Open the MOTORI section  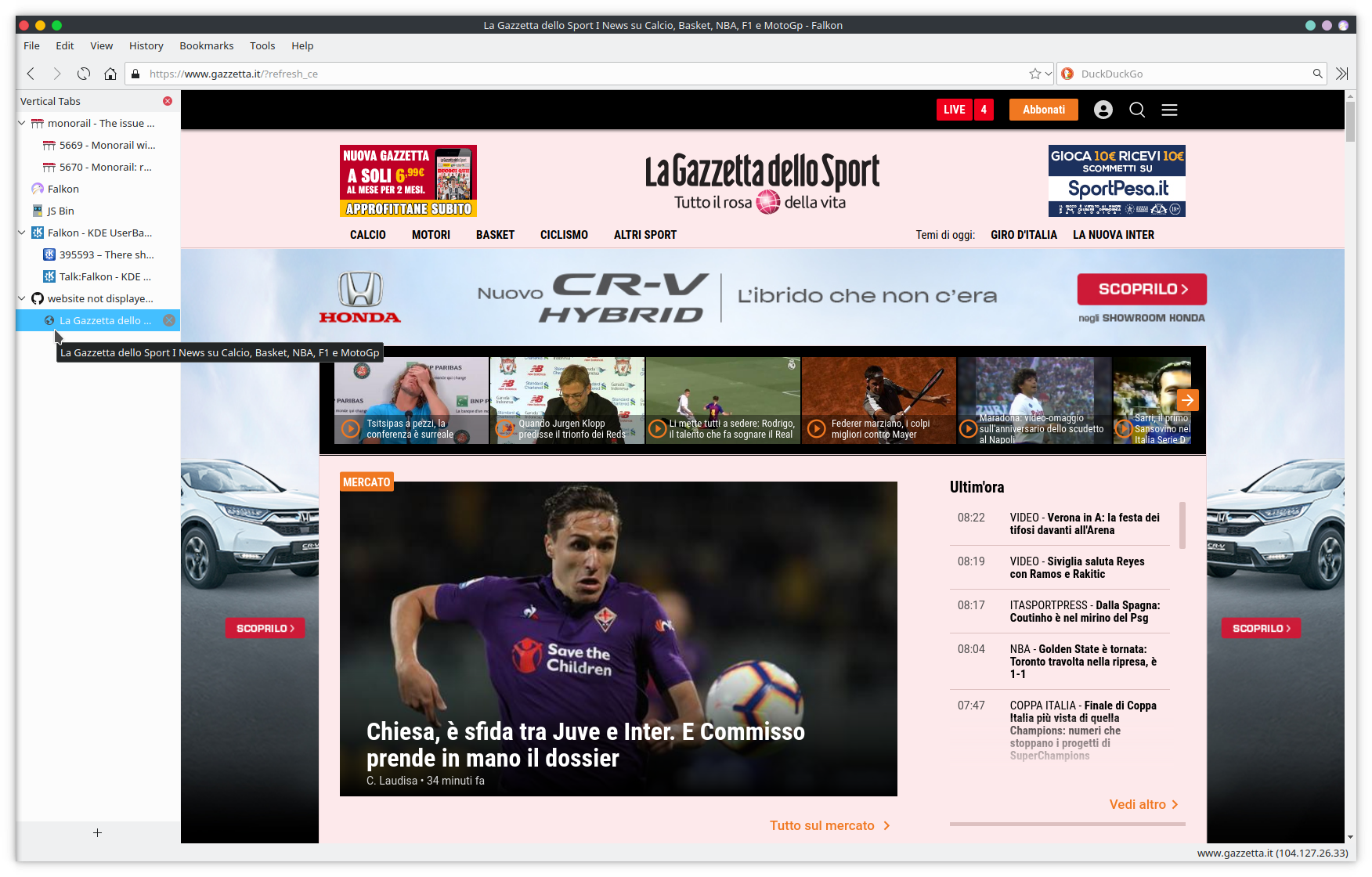pos(431,235)
